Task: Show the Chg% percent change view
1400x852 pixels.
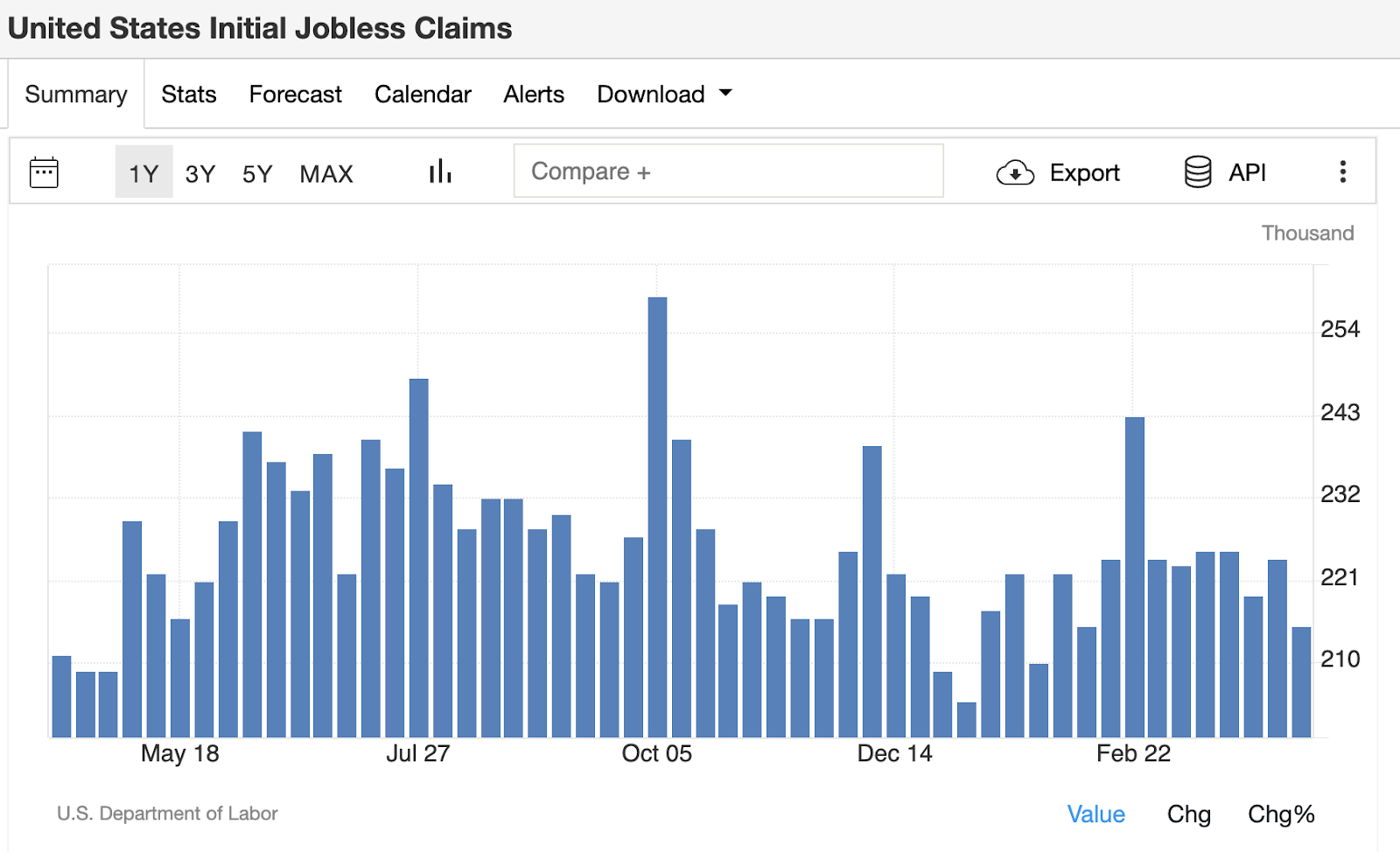Action: click(x=1281, y=814)
